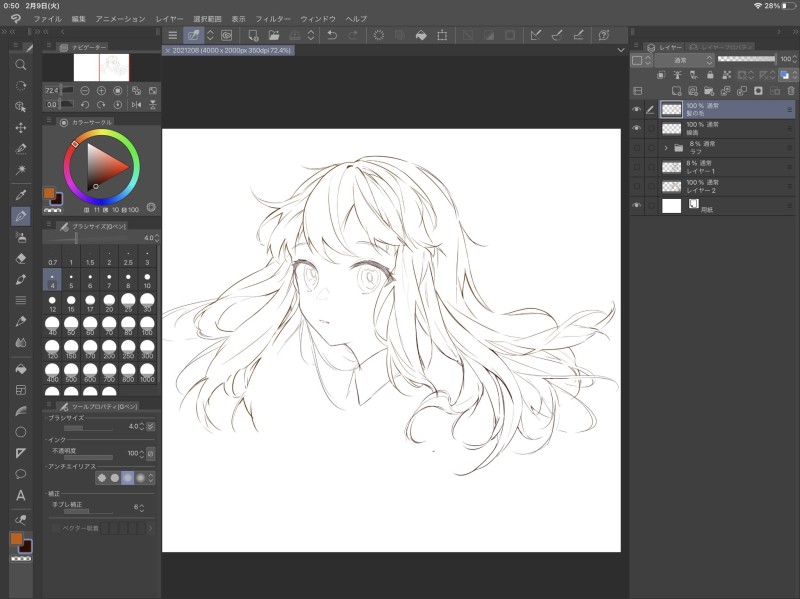Flip the navigator view horizontally

[134, 104]
